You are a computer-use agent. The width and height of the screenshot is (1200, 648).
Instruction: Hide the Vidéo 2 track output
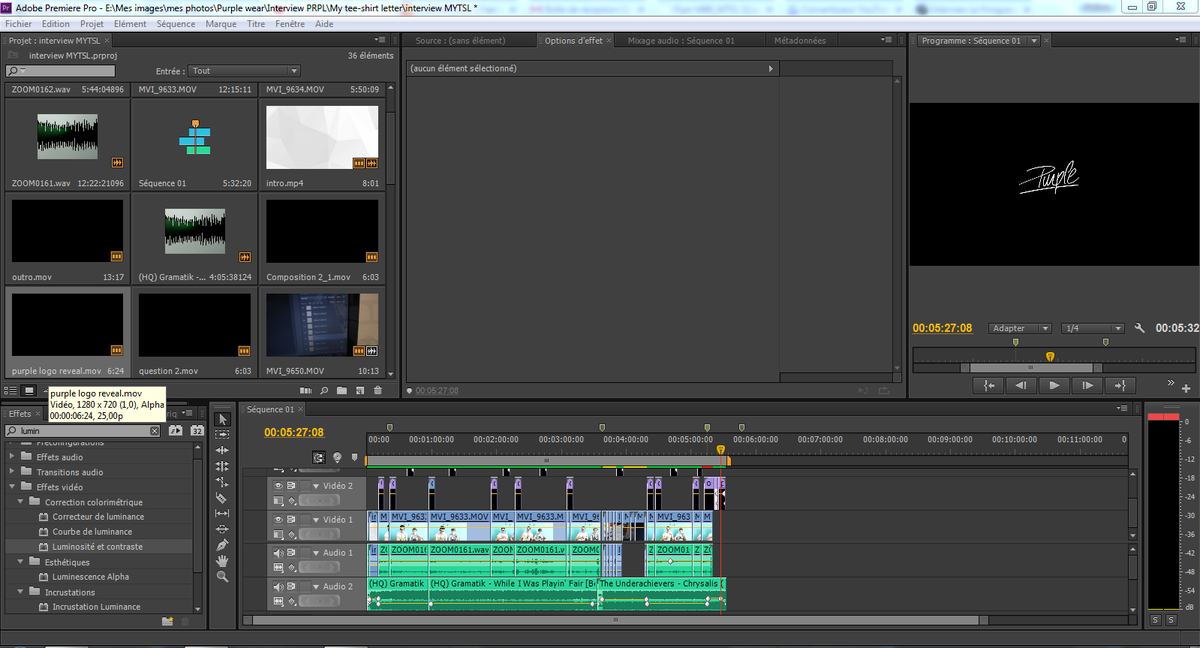(279, 486)
